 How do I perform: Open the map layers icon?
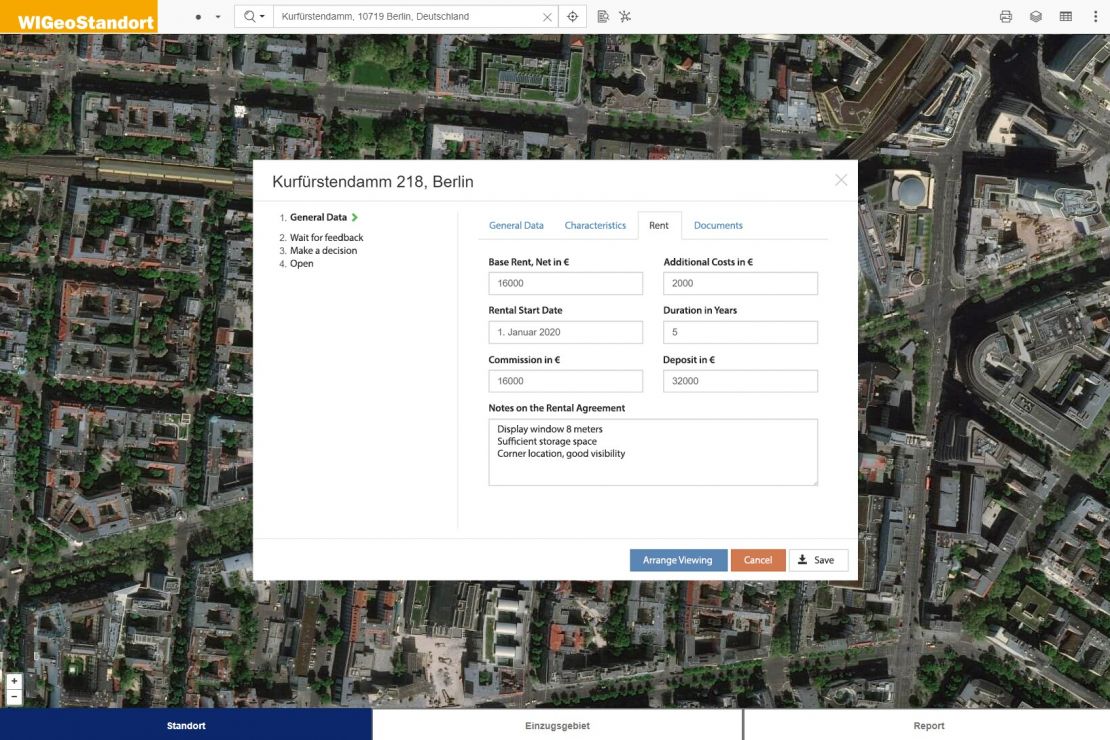[x=1036, y=16]
